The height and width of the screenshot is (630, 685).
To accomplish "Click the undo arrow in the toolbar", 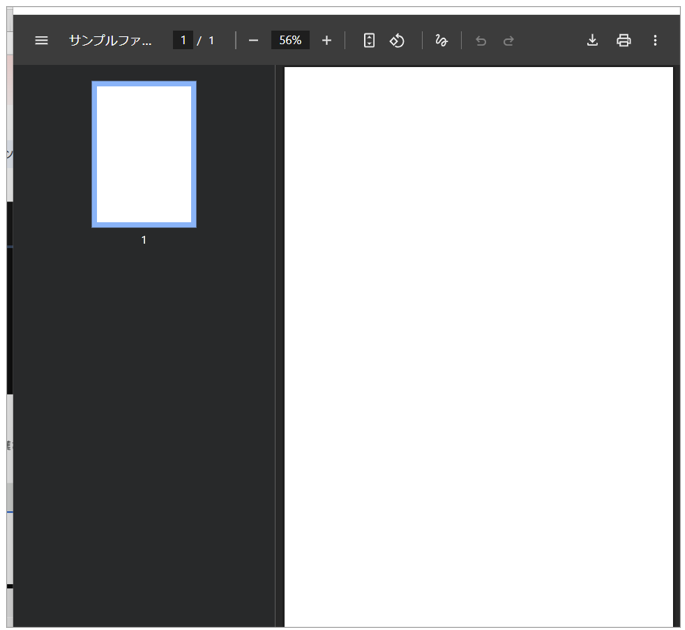I will 481,41.
